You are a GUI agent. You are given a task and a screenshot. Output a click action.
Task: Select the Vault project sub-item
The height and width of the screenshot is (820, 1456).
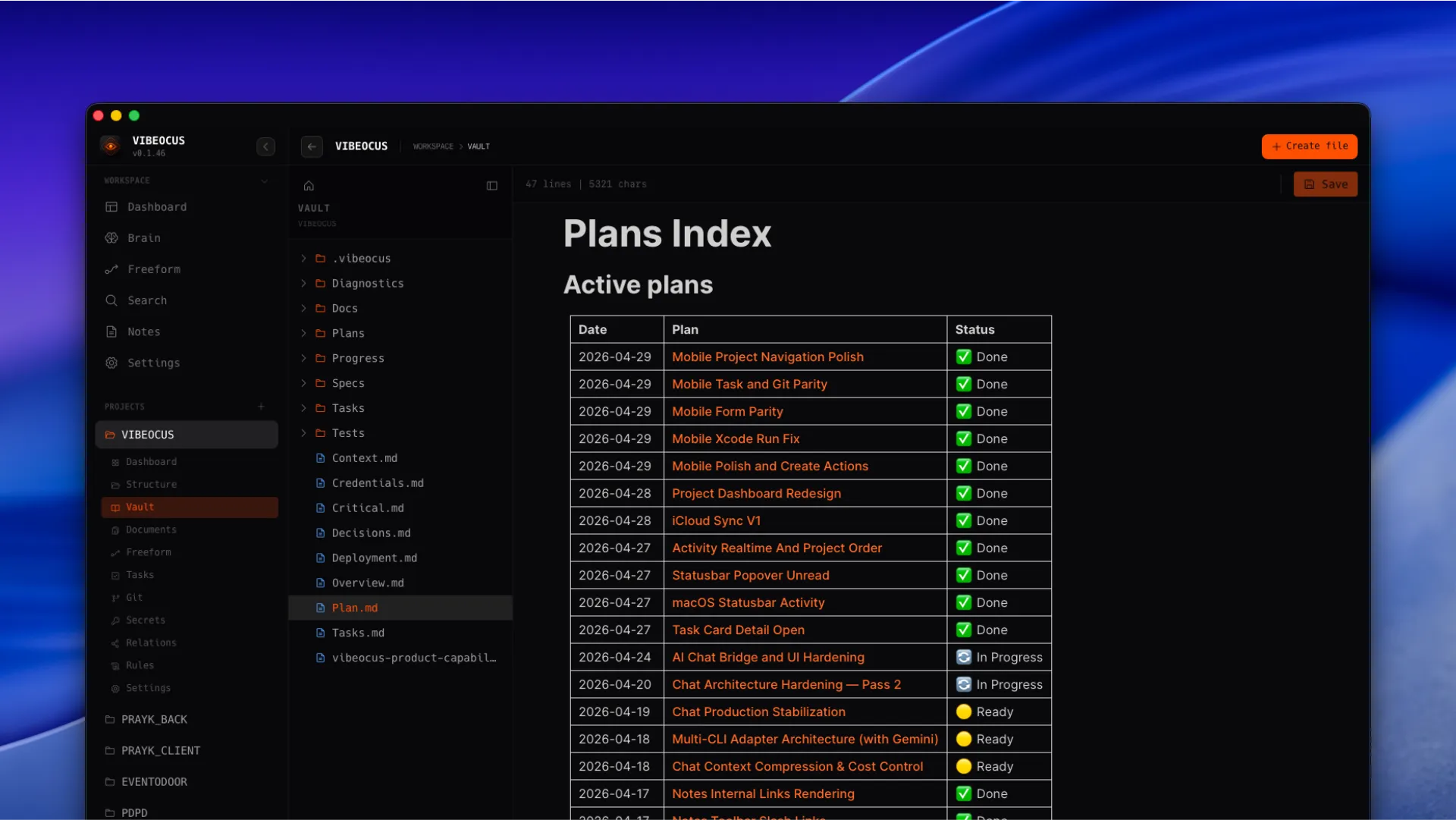[x=190, y=507]
